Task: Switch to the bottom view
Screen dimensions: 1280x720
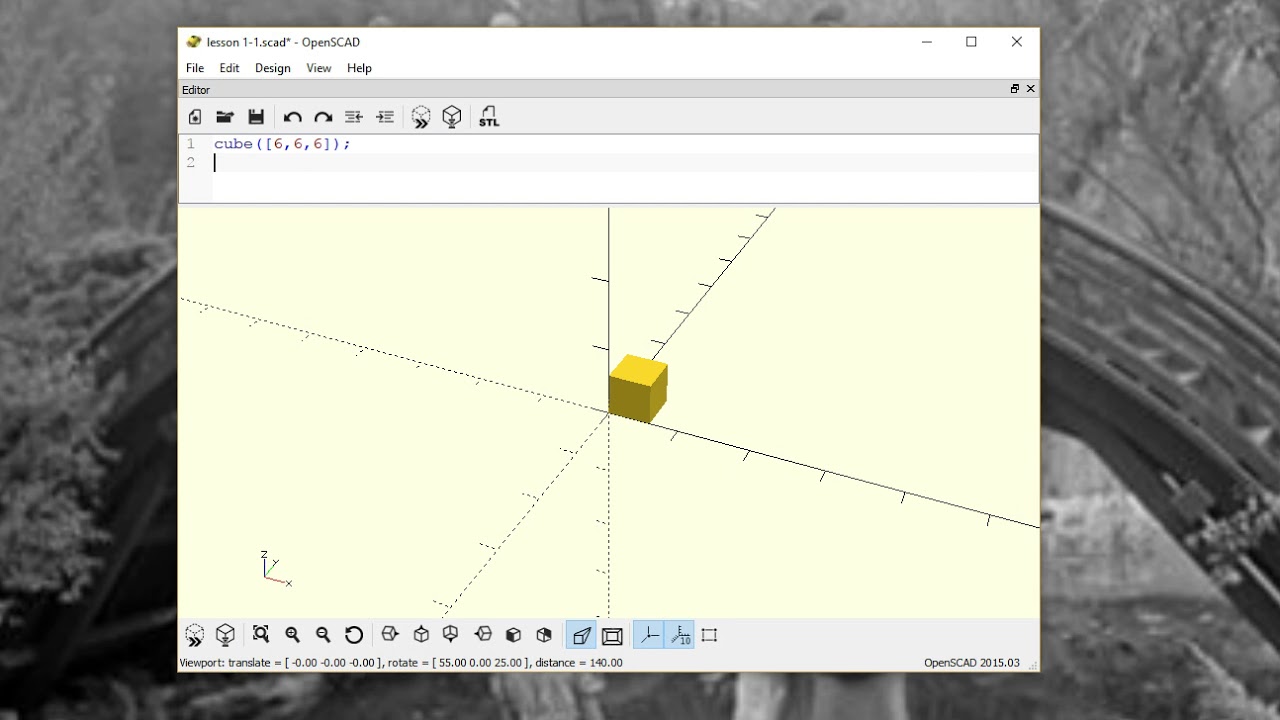Action: coord(451,634)
